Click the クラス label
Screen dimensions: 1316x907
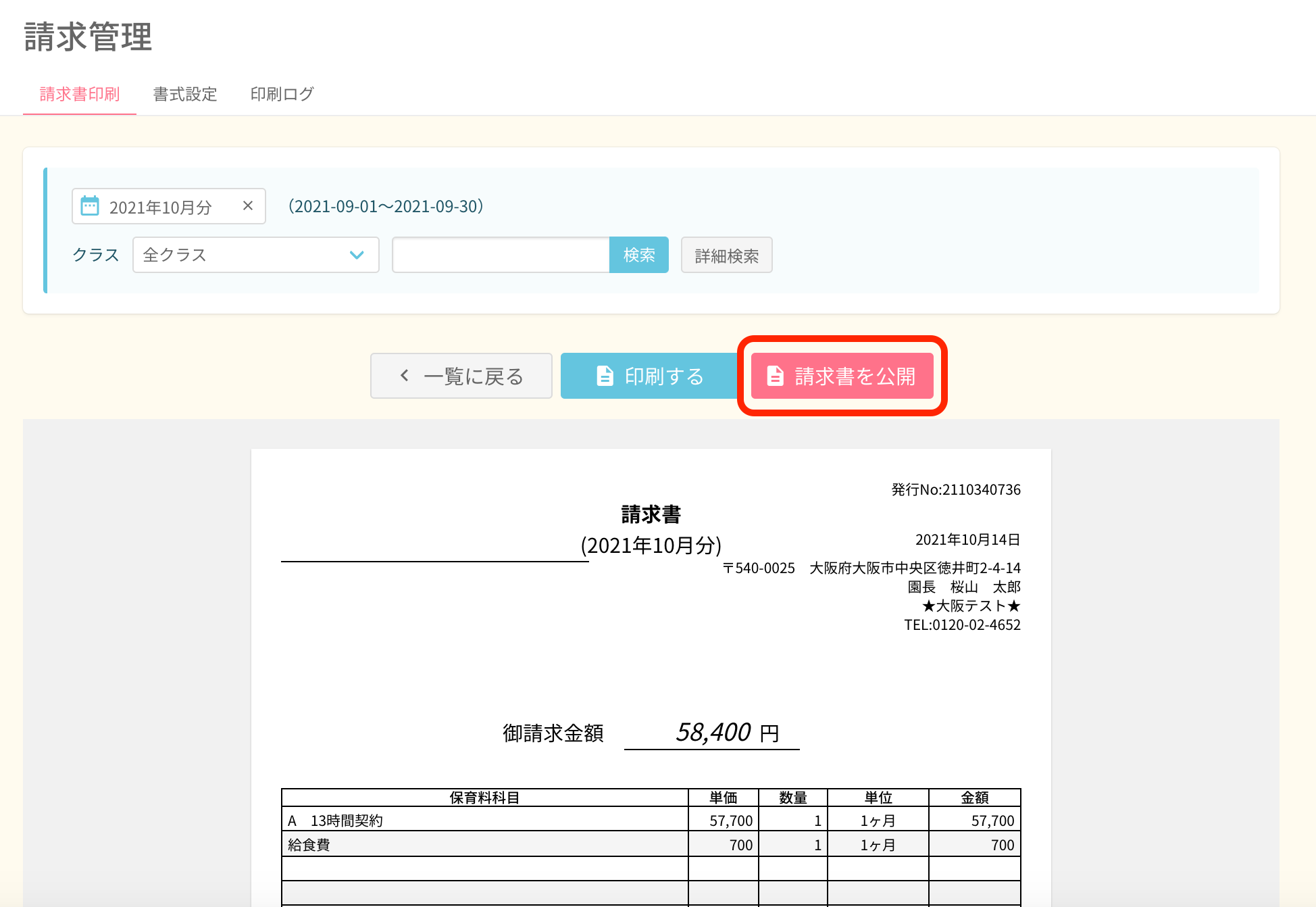tap(96, 255)
